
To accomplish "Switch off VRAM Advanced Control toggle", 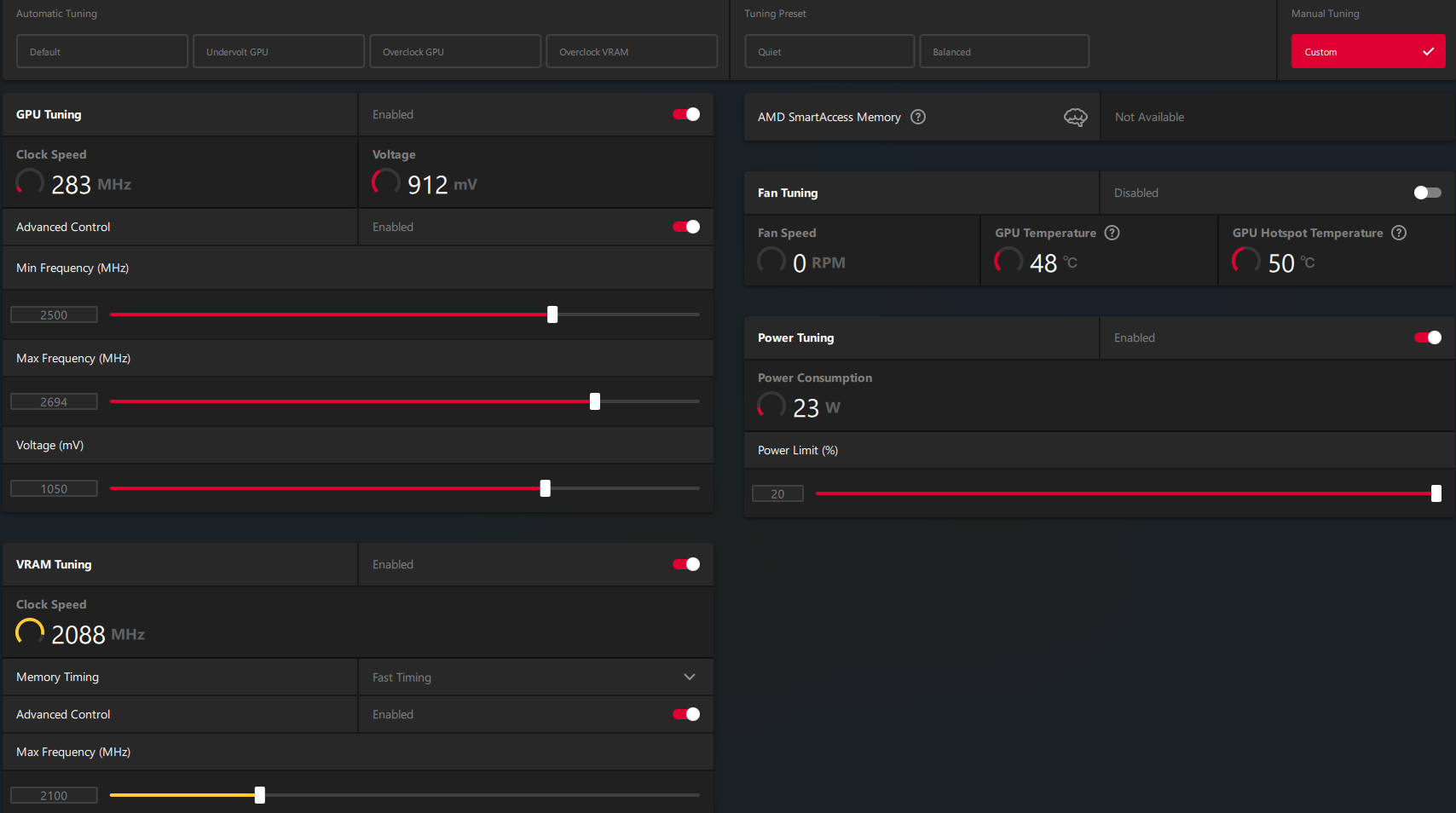I will coord(686,714).
